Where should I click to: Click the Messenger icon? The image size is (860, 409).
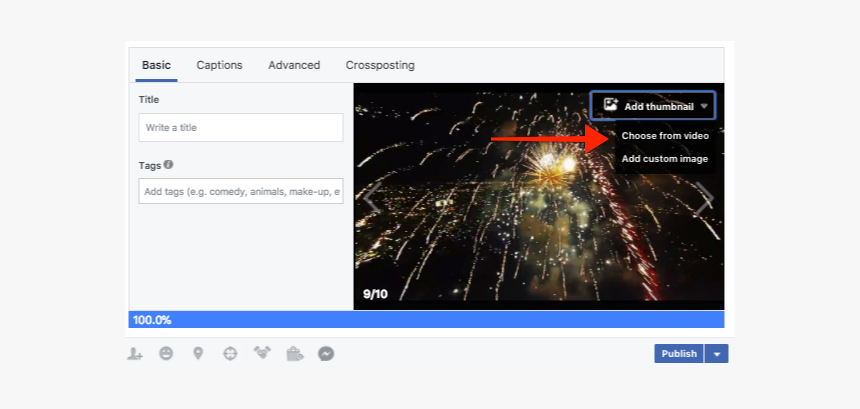click(326, 354)
